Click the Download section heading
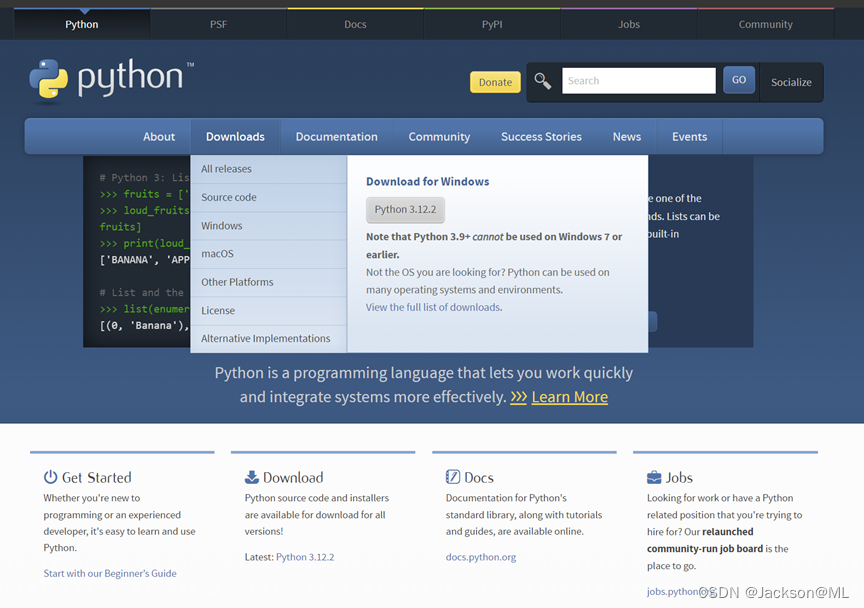Viewport: 864px width, 608px height. click(293, 477)
